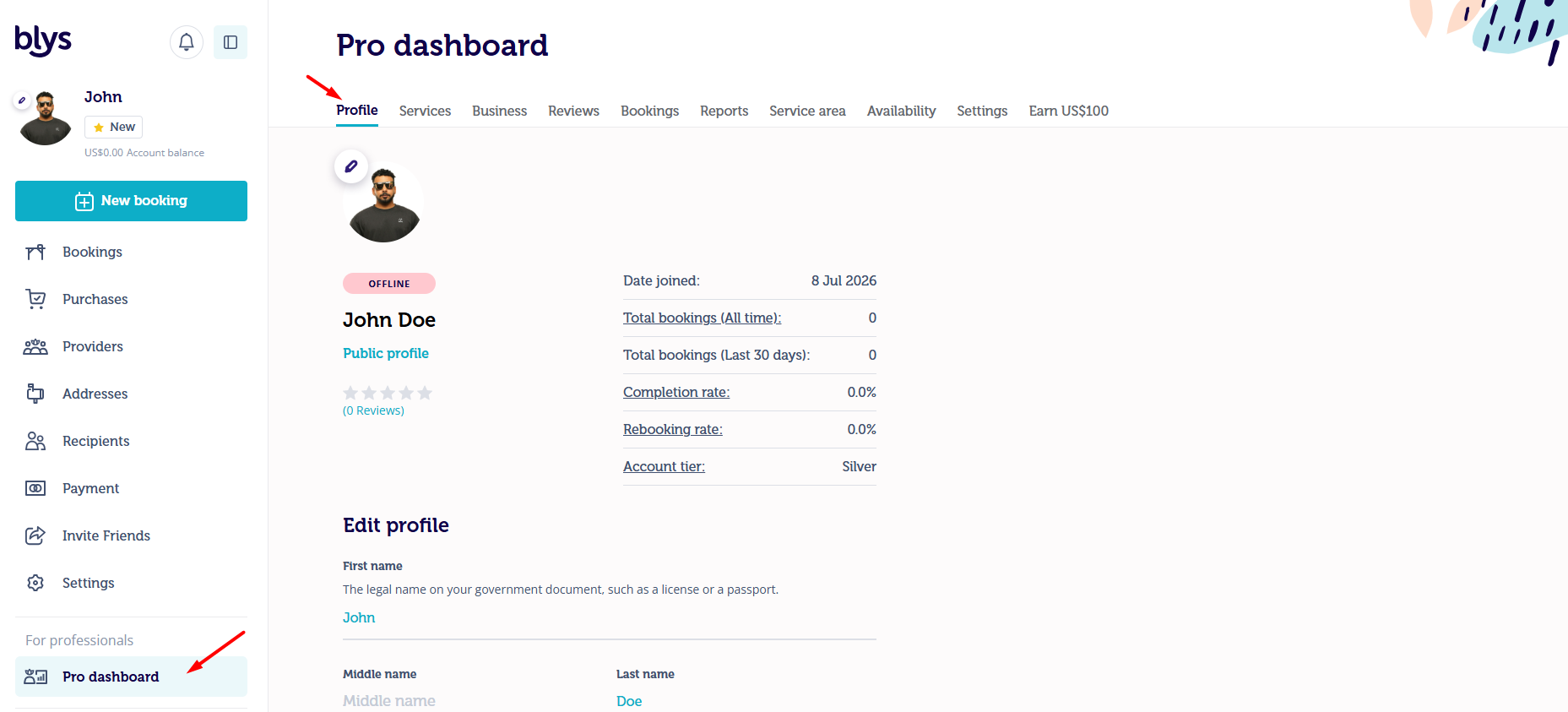Image resolution: width=1568 pixels, height=712 pixels.
Task: Start a New booking
Action: pyautogui.click(x=131, y=201)
